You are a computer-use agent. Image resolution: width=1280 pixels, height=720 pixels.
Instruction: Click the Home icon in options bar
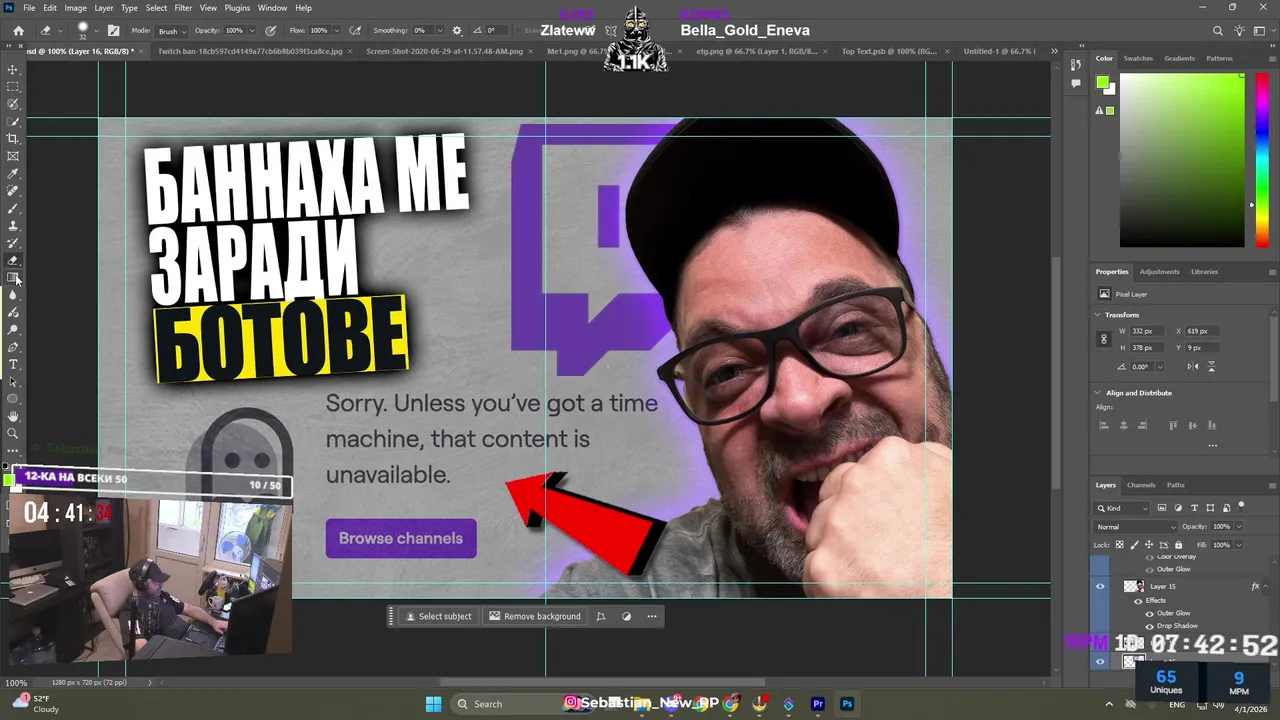(18, 31)
